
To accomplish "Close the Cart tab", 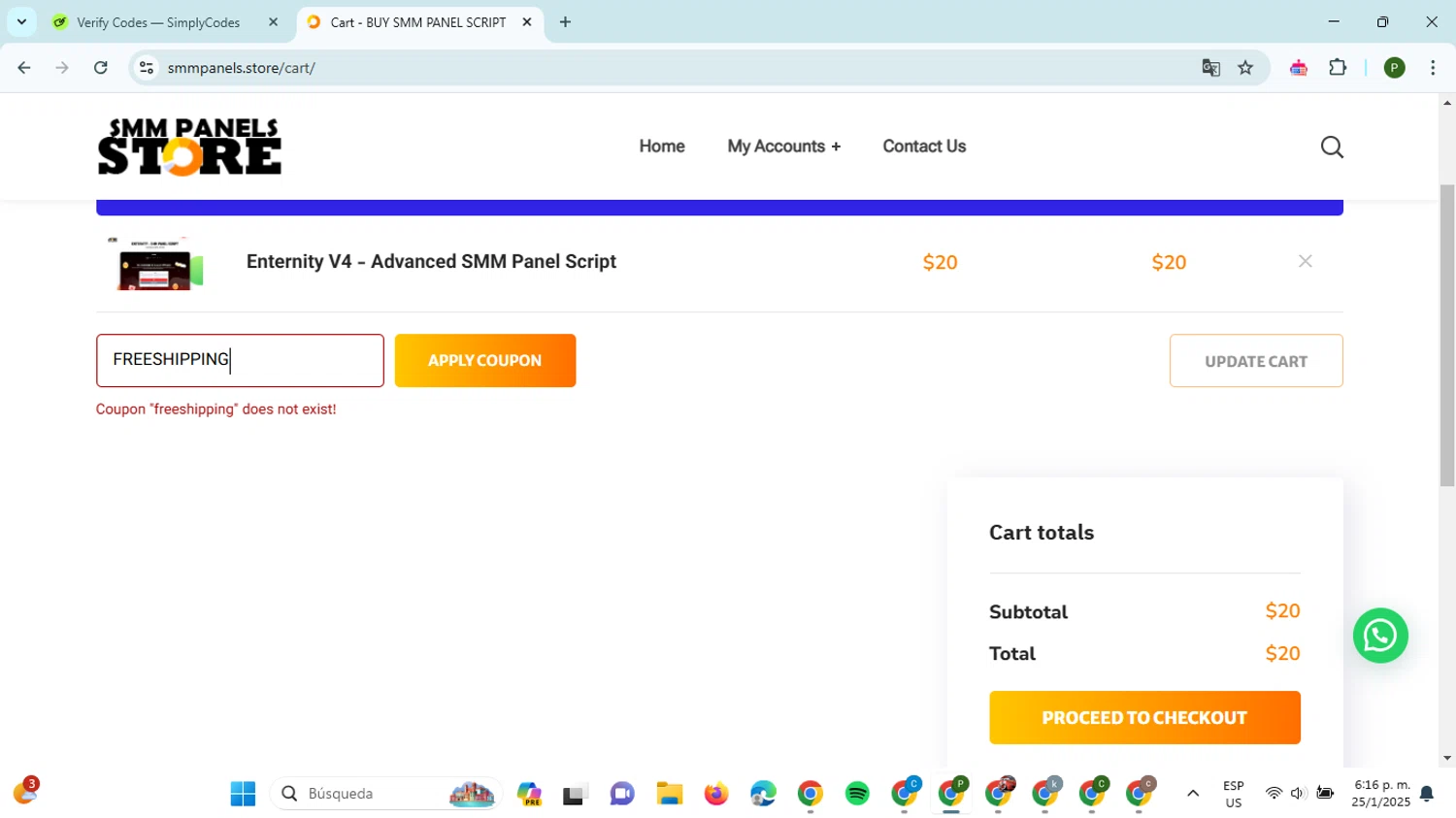I will (x=527, y=21).
